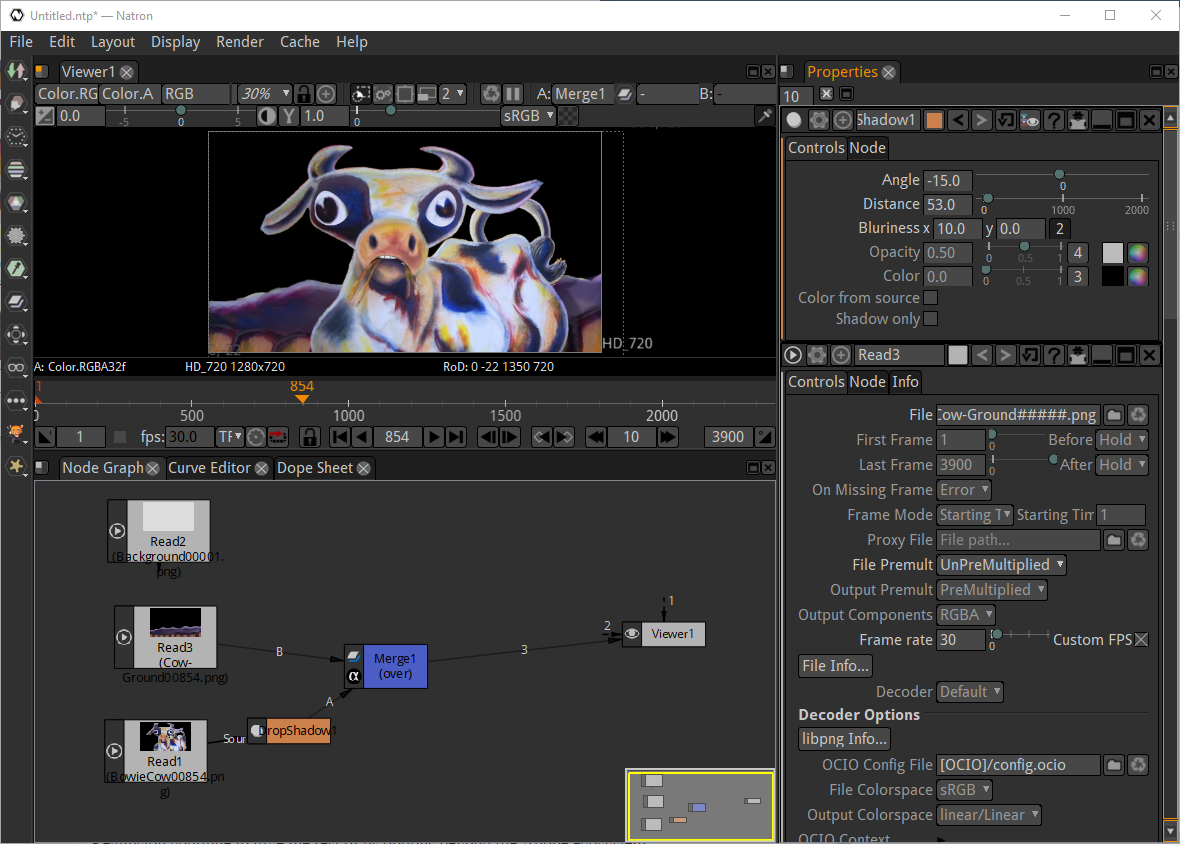1180x844 pixels.
Task: Open the Time nodes toolbar group
Action: (x=16, y=138)
